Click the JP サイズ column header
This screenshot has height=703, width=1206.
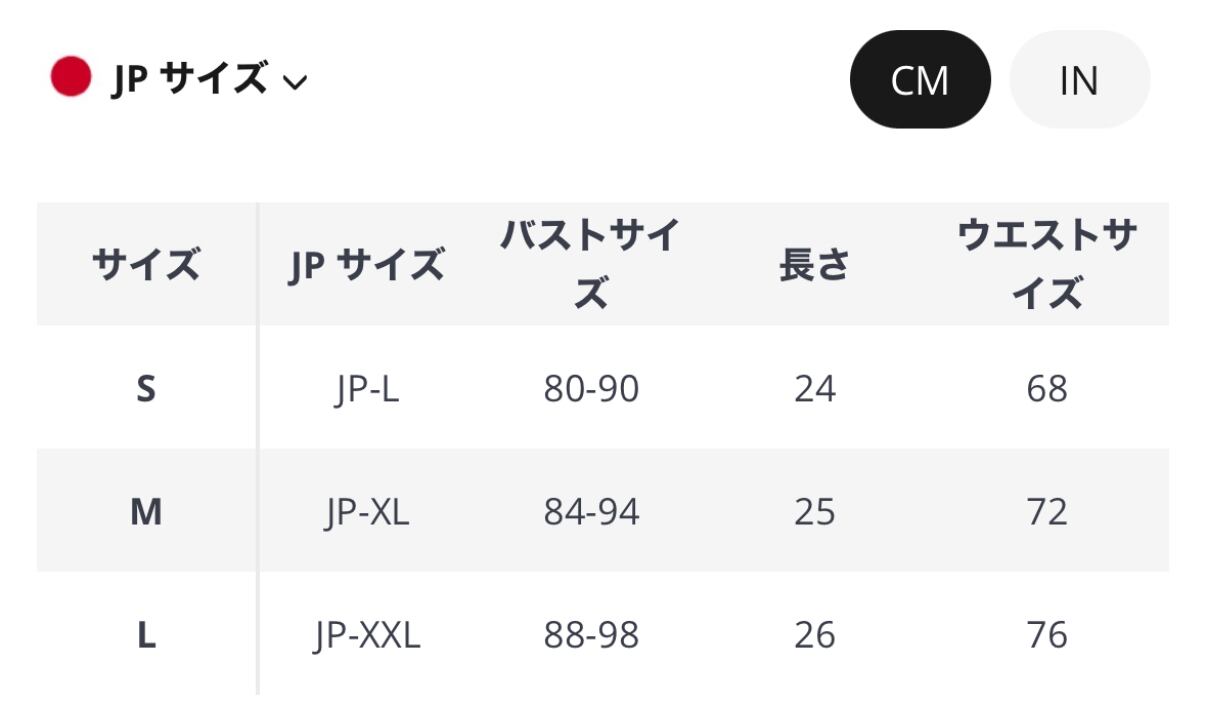366,265
